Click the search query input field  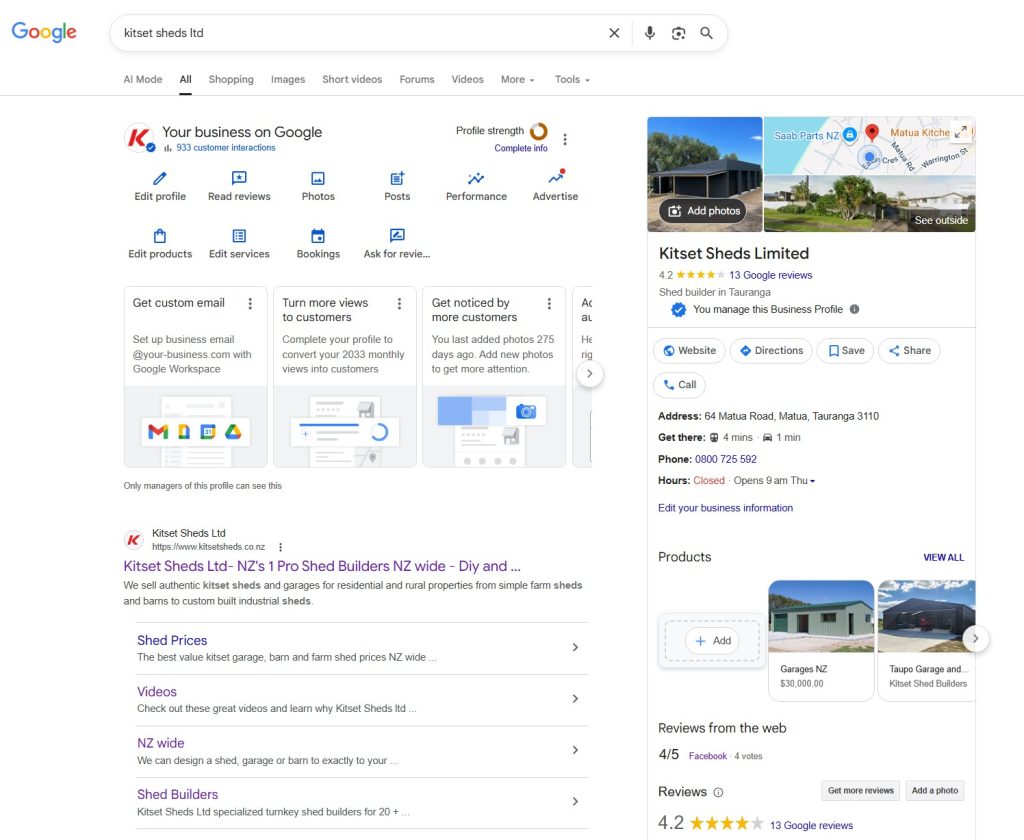(x=359, y=33)
